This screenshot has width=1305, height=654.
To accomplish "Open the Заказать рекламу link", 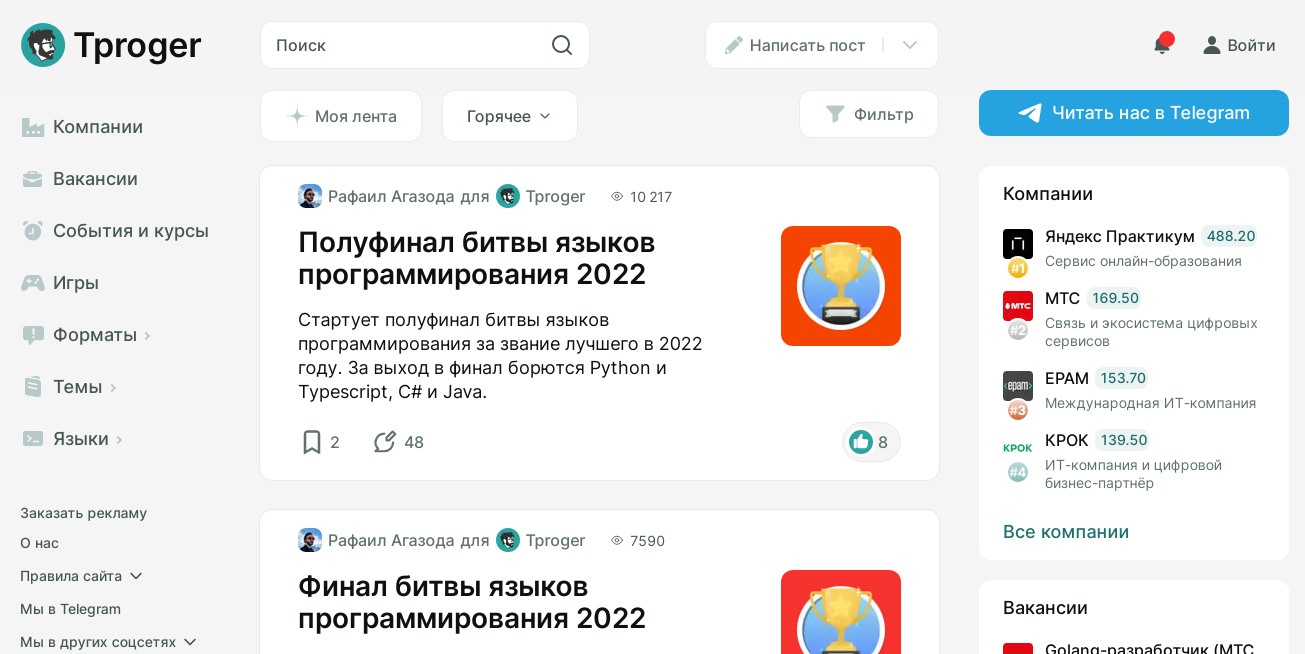I will [x=83, y=513].
